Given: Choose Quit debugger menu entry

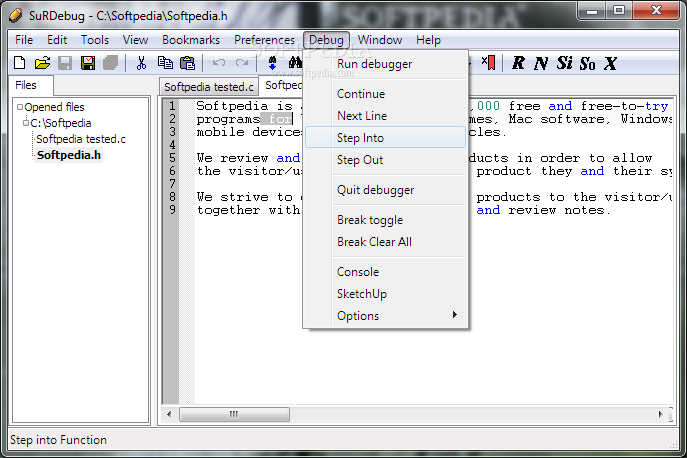Looking at the screenshot, I should [386, 190].
